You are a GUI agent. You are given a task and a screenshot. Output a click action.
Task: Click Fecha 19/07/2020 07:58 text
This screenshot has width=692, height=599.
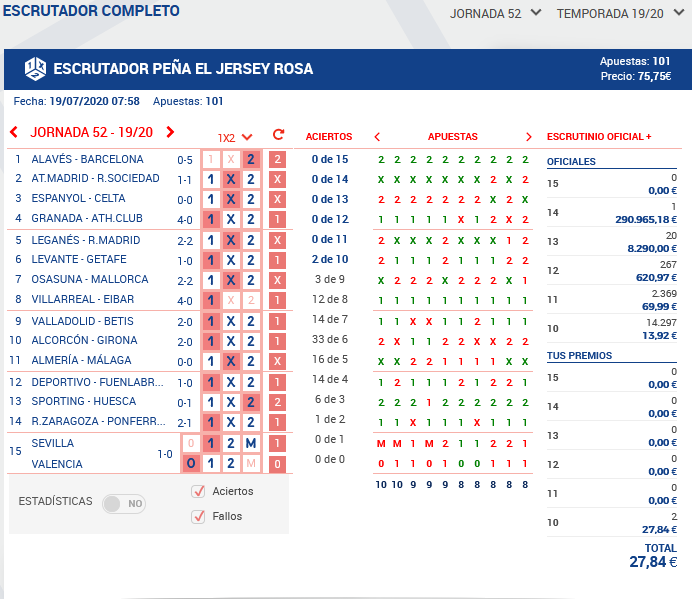(76, 102)
